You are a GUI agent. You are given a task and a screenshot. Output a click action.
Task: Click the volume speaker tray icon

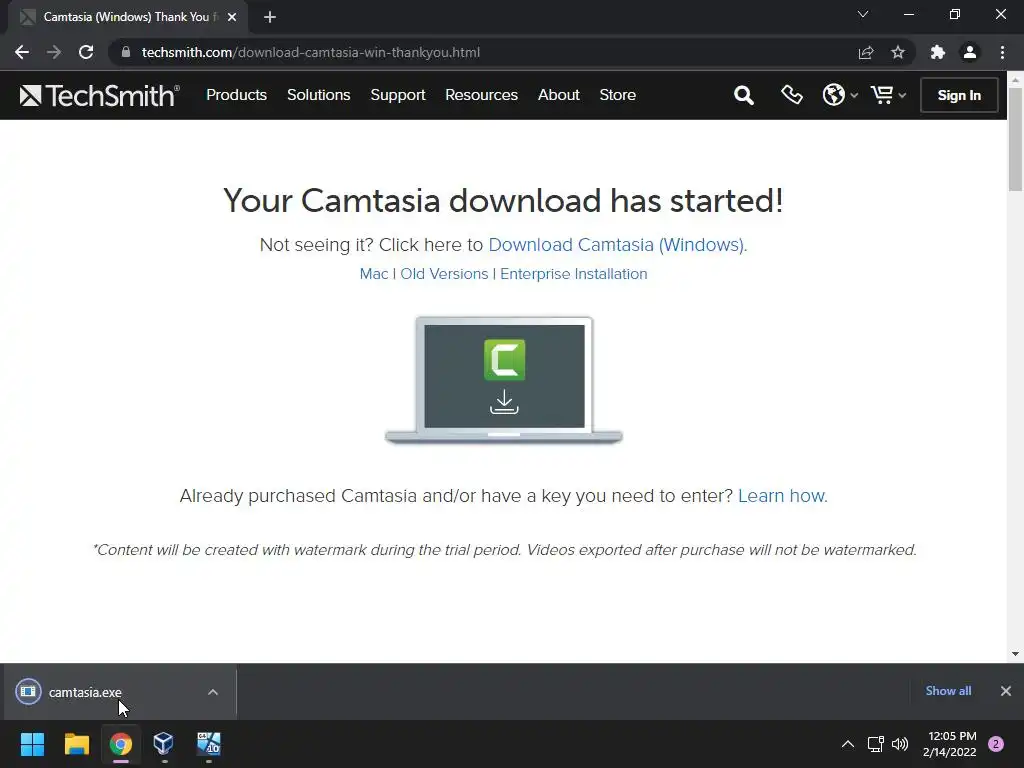tap(900, 744)
